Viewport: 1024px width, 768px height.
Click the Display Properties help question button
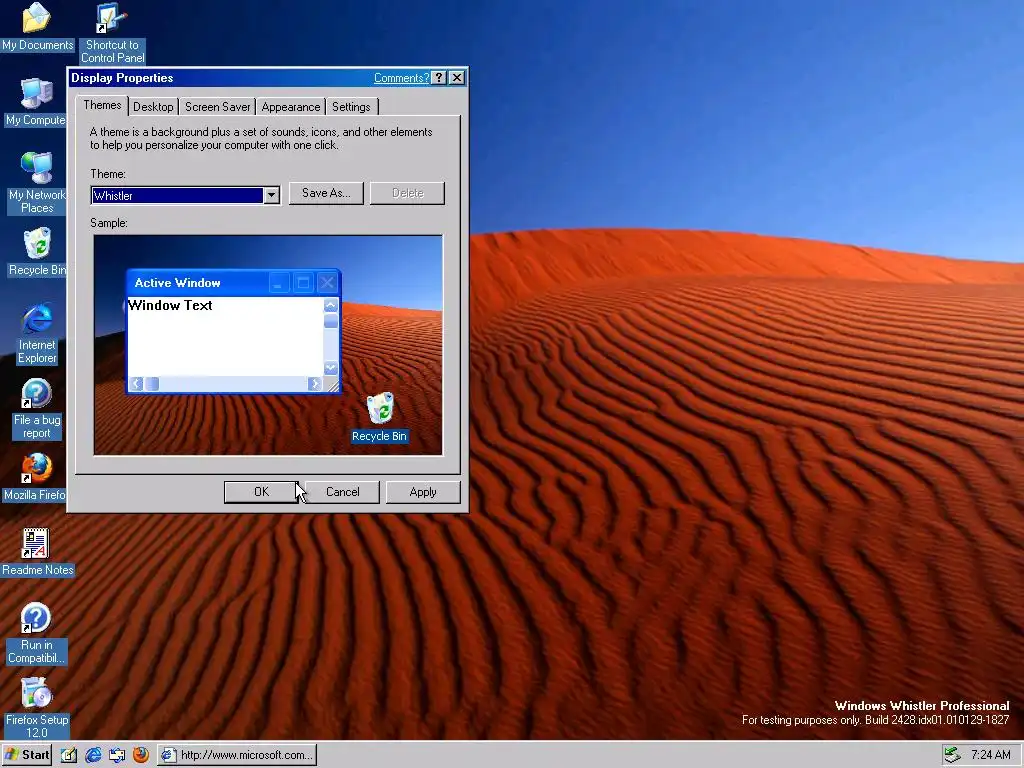click(439, 78)
